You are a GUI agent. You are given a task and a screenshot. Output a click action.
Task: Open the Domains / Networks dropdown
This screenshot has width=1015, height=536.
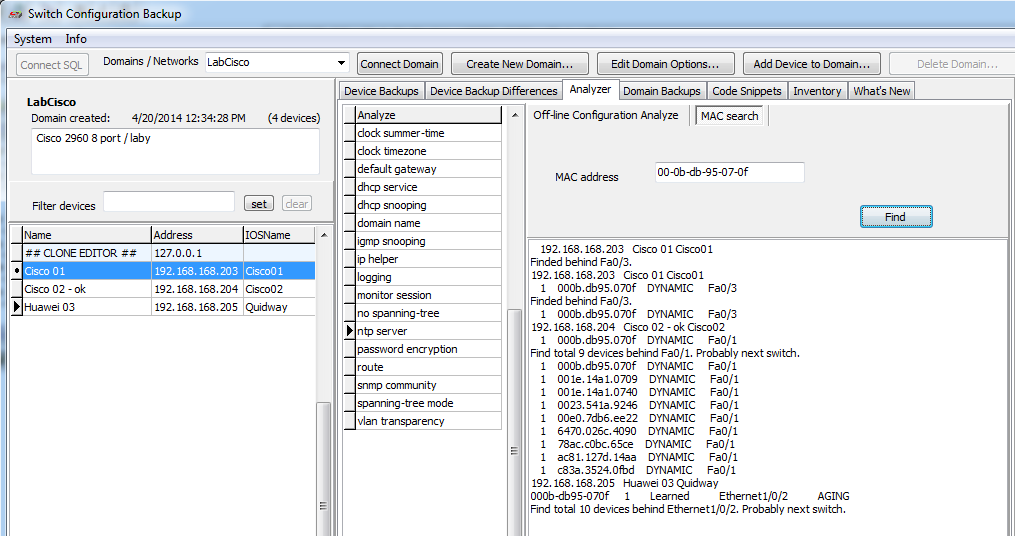coord(341,63)
